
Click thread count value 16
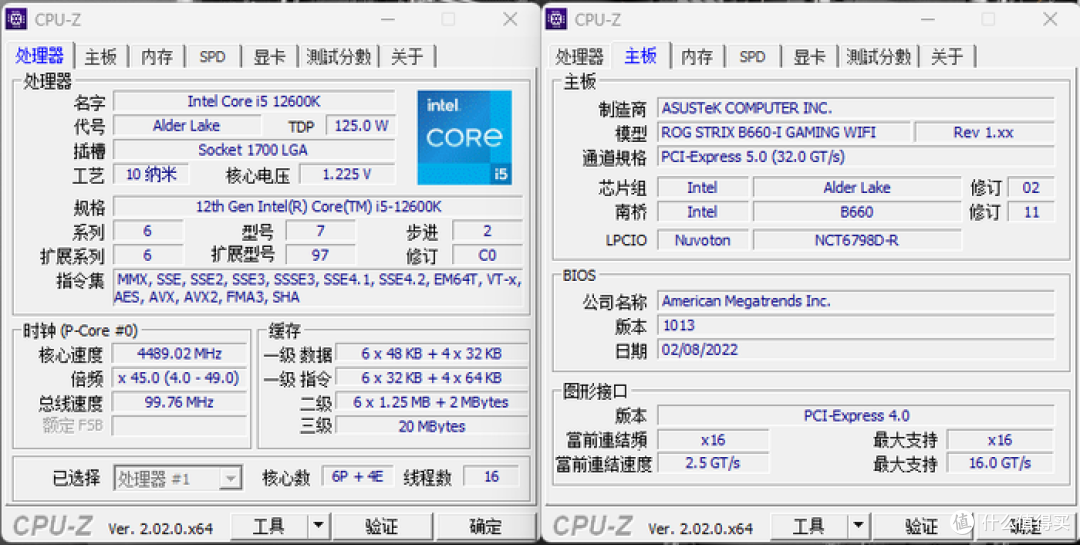(x=491, y=477)
